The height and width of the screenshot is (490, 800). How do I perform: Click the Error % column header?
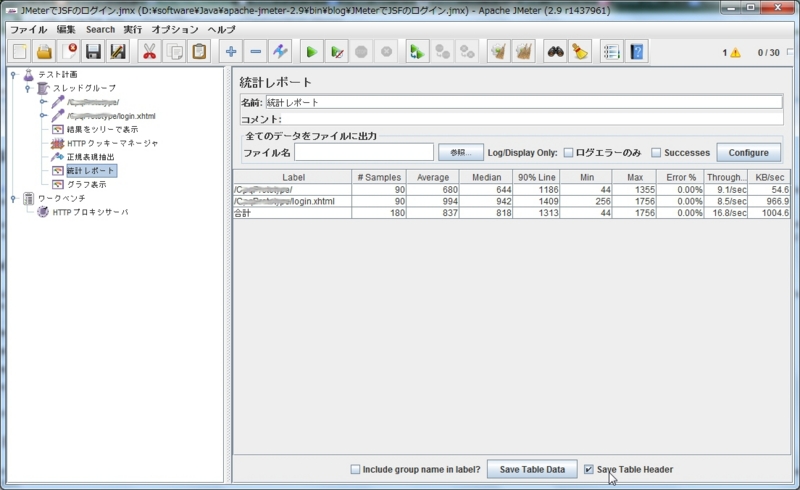click(x=681, y=177)
